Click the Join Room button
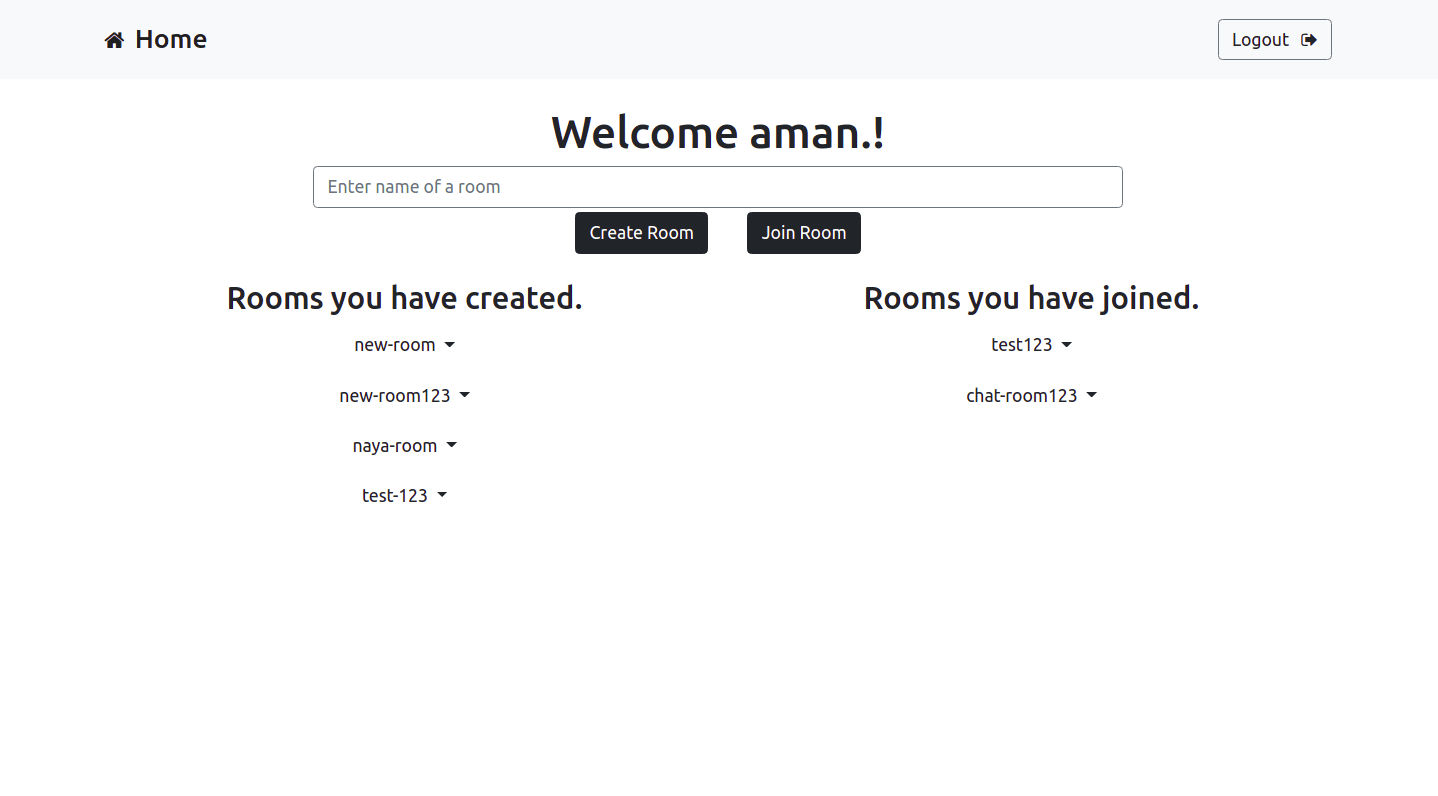This screenshot has width=1438, height=796. 803,233
